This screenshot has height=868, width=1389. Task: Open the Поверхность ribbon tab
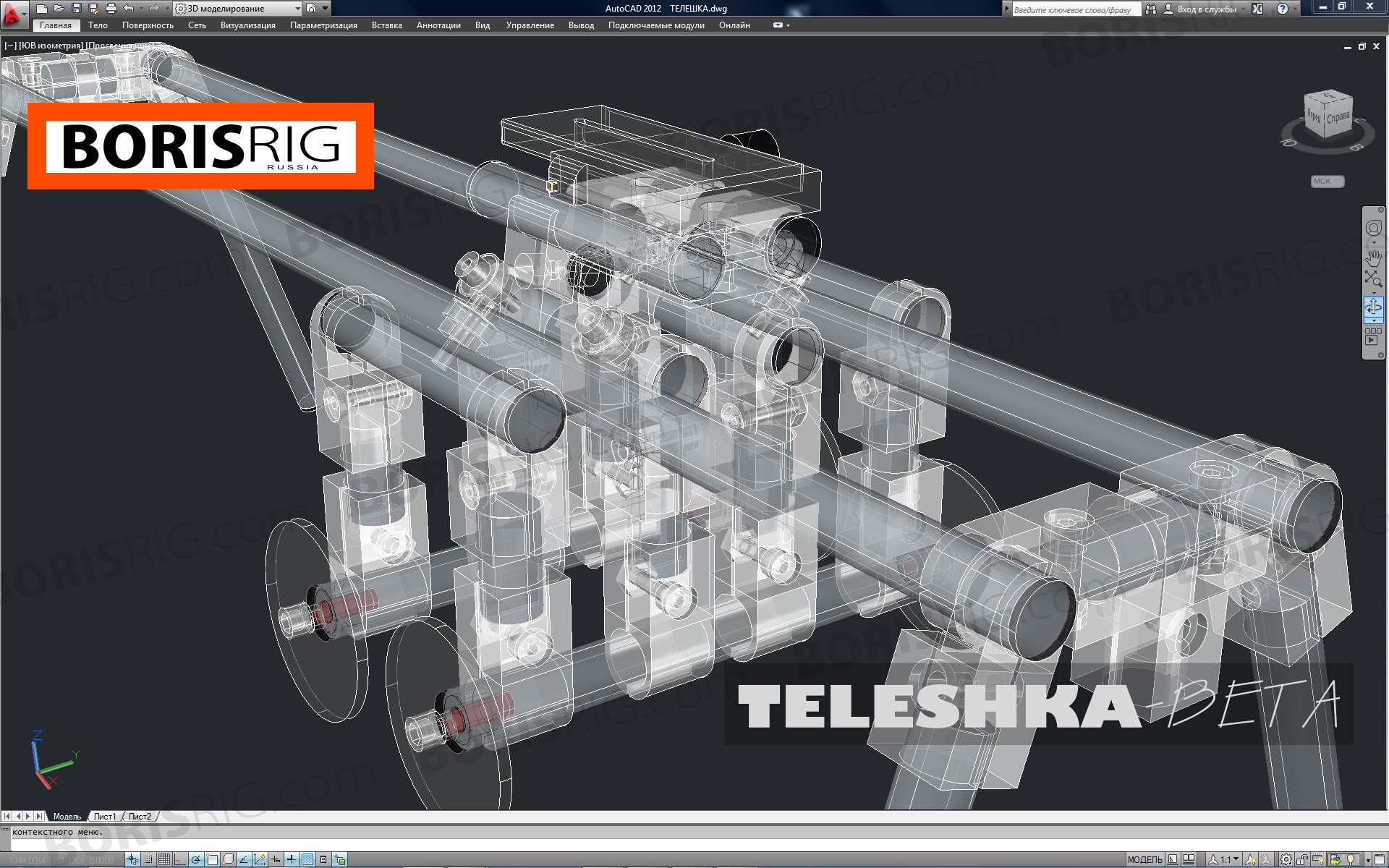[148, 25]
